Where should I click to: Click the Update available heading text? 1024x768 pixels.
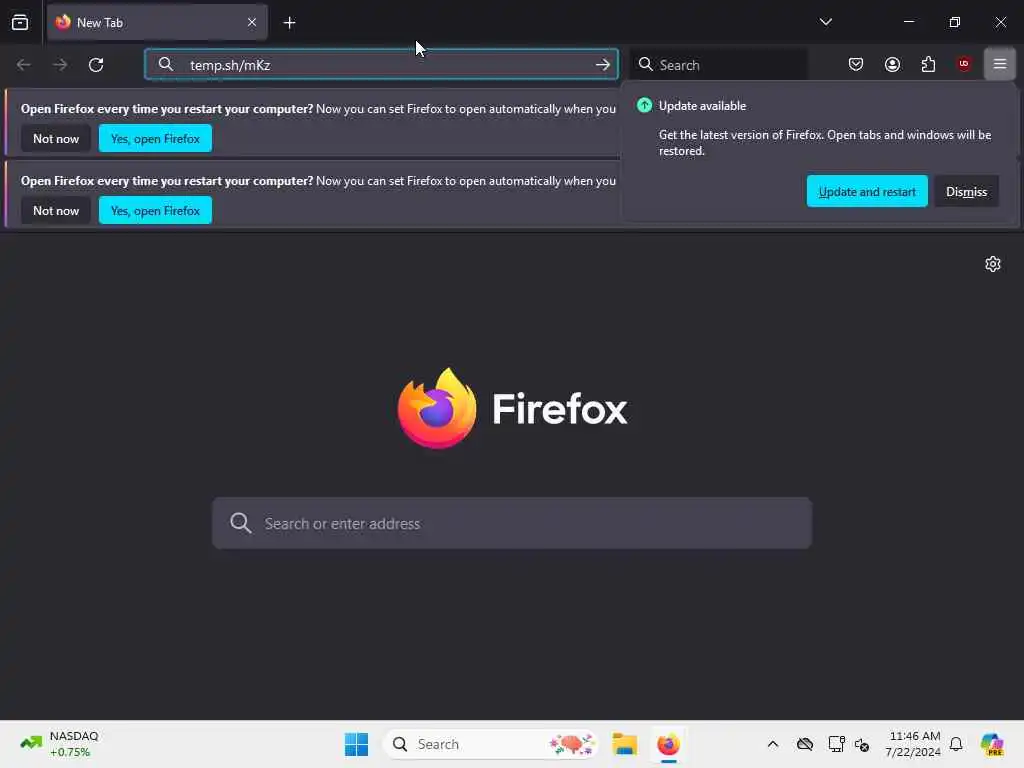coord(702,106)
